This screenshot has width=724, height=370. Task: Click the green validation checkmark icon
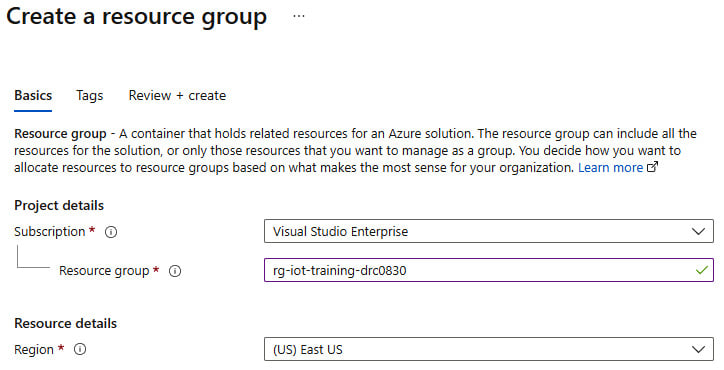[701, 270]
